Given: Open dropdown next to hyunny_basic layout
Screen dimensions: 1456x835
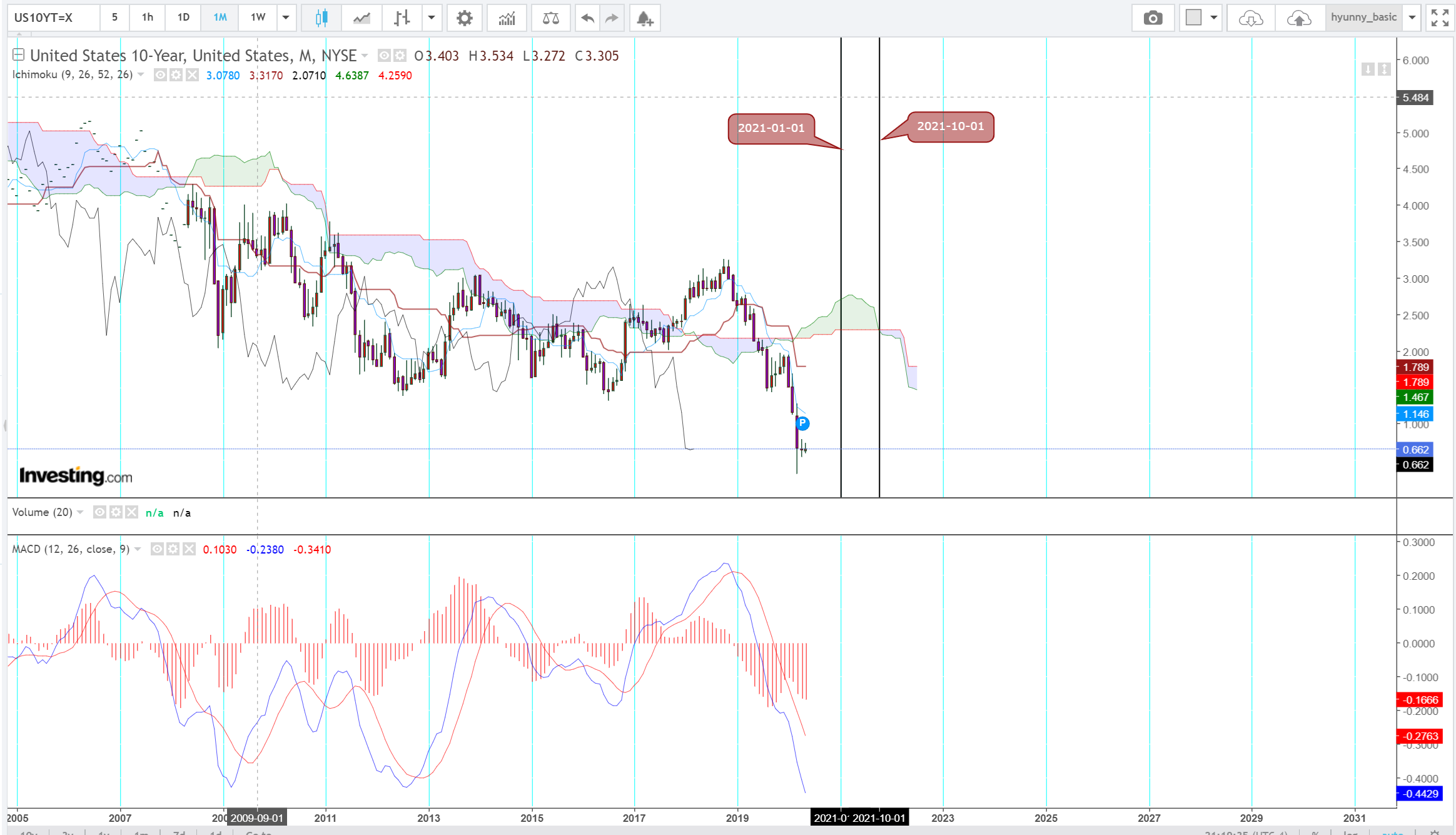Looking at the screenshot, I should pyautogui.click(x=1412, y=18).
